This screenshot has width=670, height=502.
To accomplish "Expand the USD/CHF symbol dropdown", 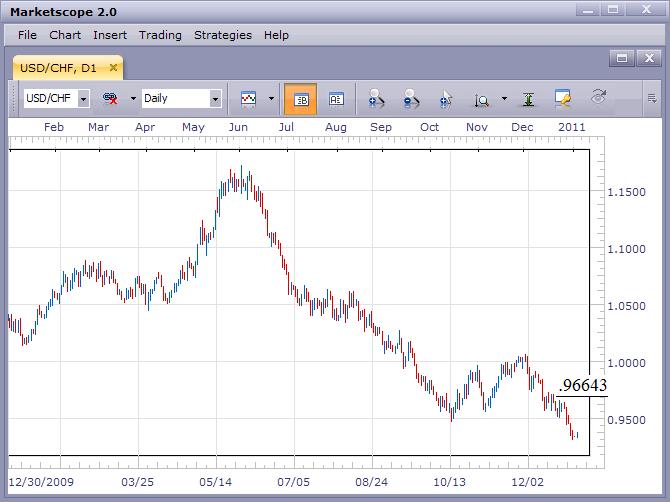I will click(x=83, y=99).
